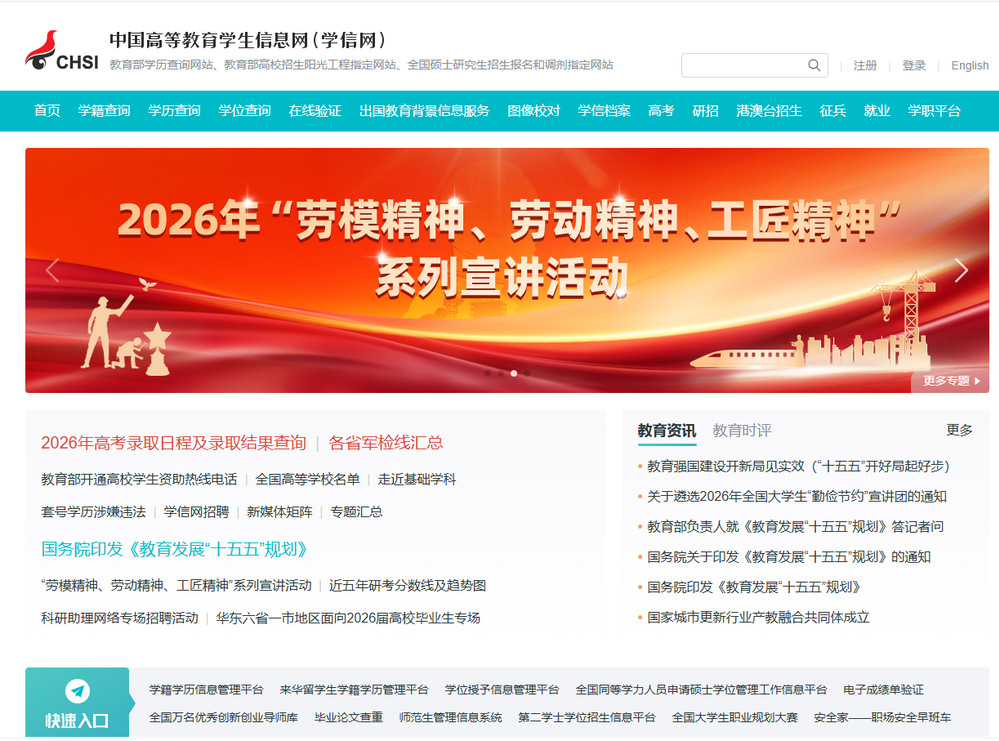This screenshot has height=741, width=999.
Task: Open the blue 国务院印发《教育发展"十五五"规划》 headline
Action: (x=174, y=549)
